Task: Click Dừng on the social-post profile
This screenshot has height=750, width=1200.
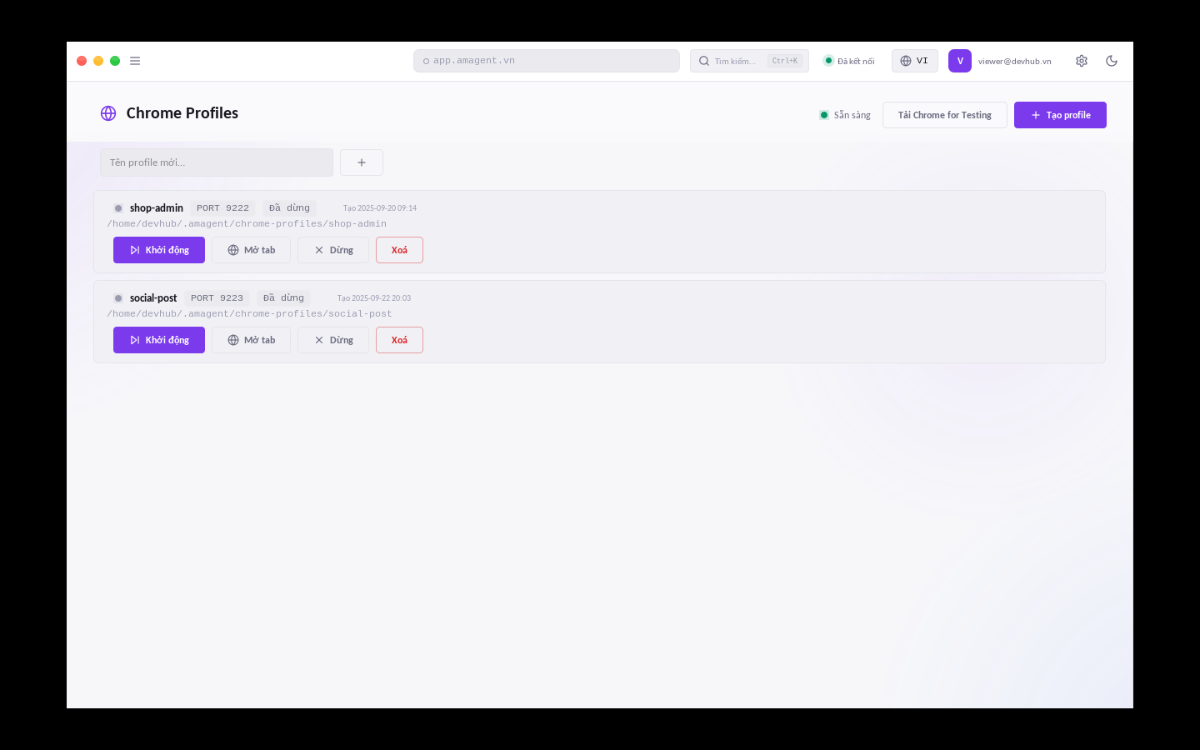Action: click(333, 340)
